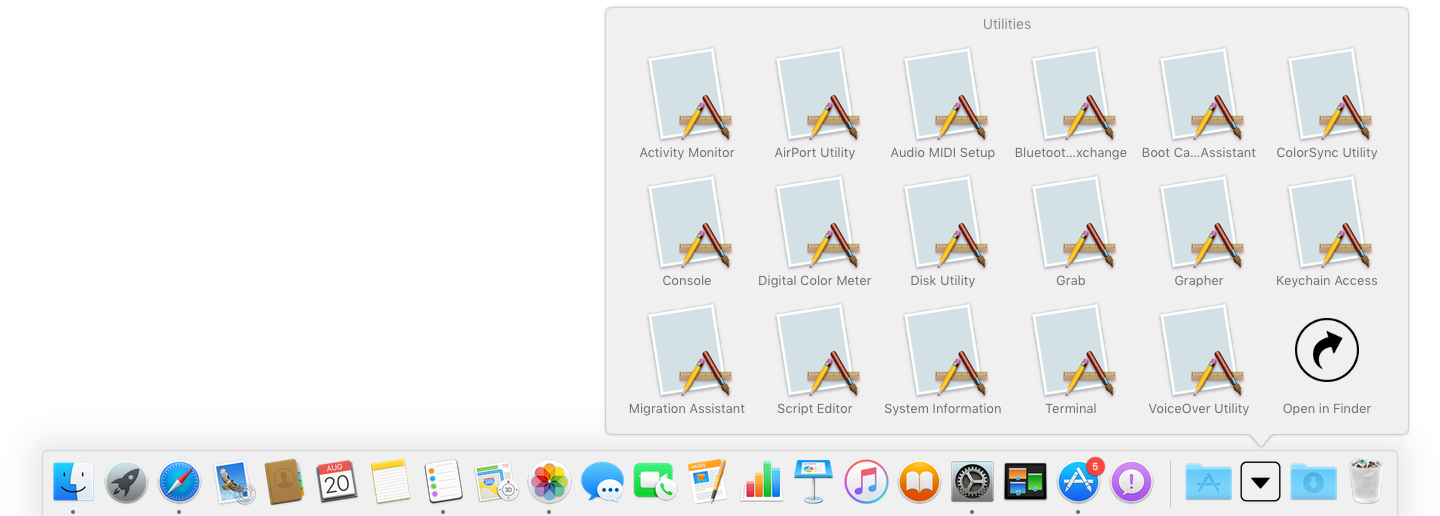Open App Store with badge 5
The height and width of the screenshot is (516, 1440).
[1078, 482]
